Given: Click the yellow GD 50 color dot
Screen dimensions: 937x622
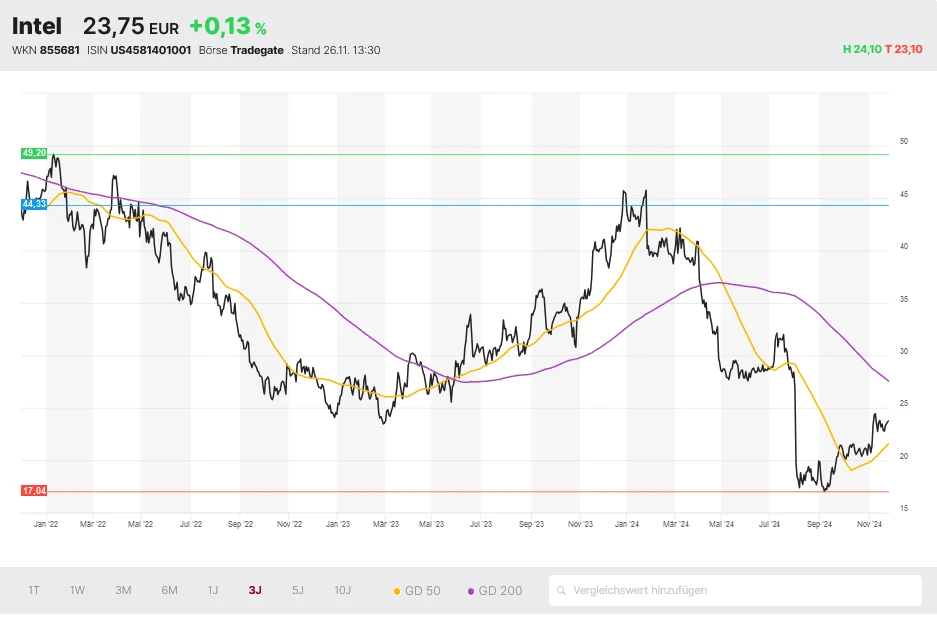Looking at the screenshot, I should click(398, 591).
